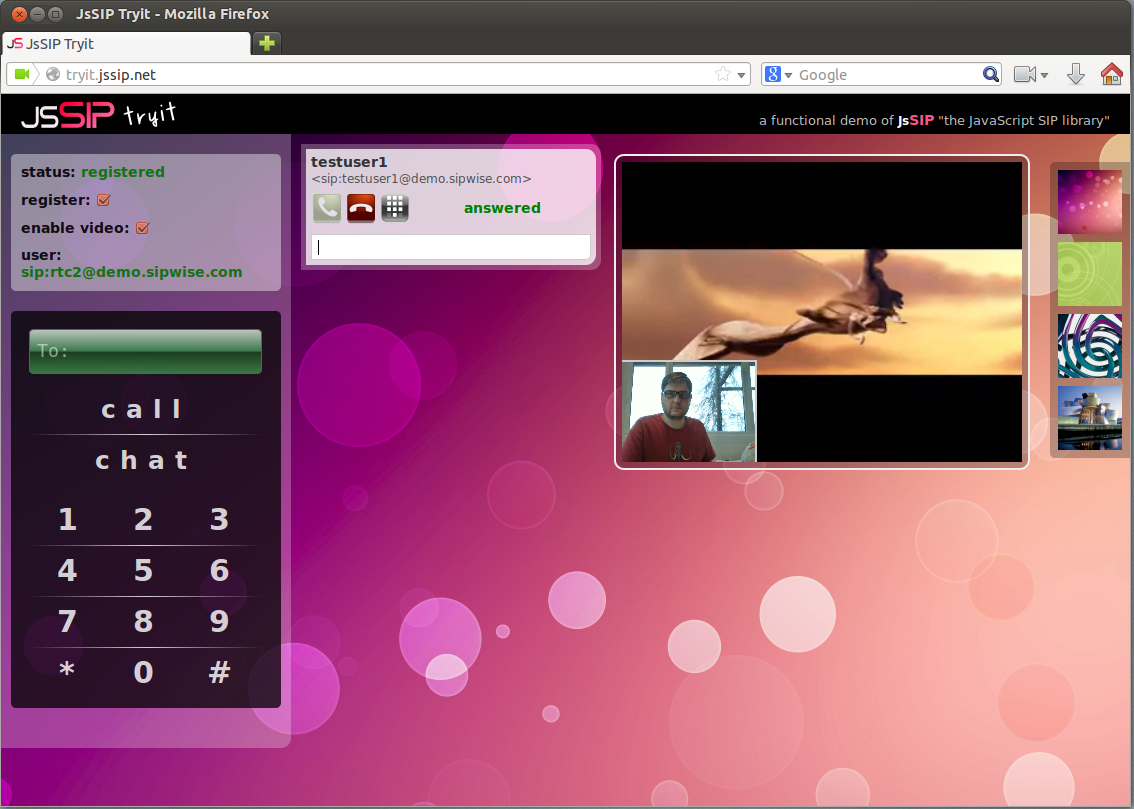Image resolution: width=1134 pixels, height=809 pixels.
Task: Dial digit 5 on the keypad
Action: coord(143,570)
